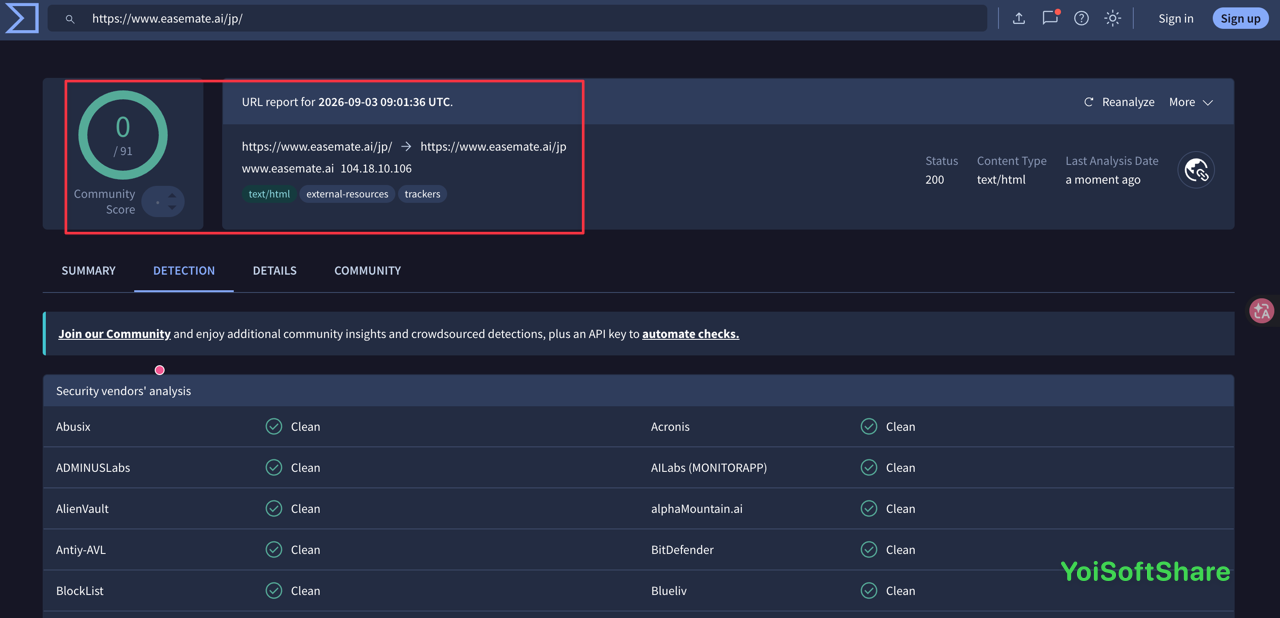
Task: Click the ADMINUSLabs vendor name
Action: click(93, 467)
